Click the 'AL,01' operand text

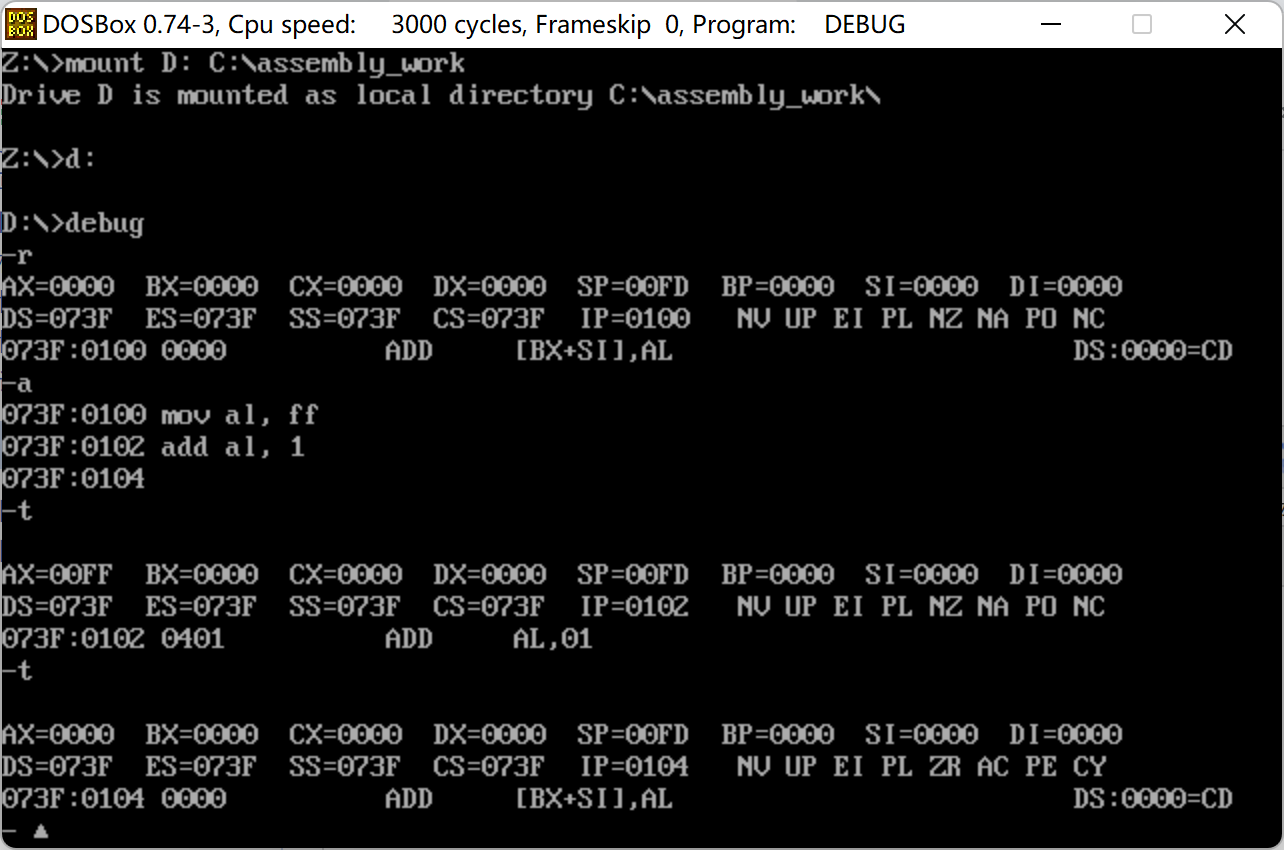(x=553, y=640)
